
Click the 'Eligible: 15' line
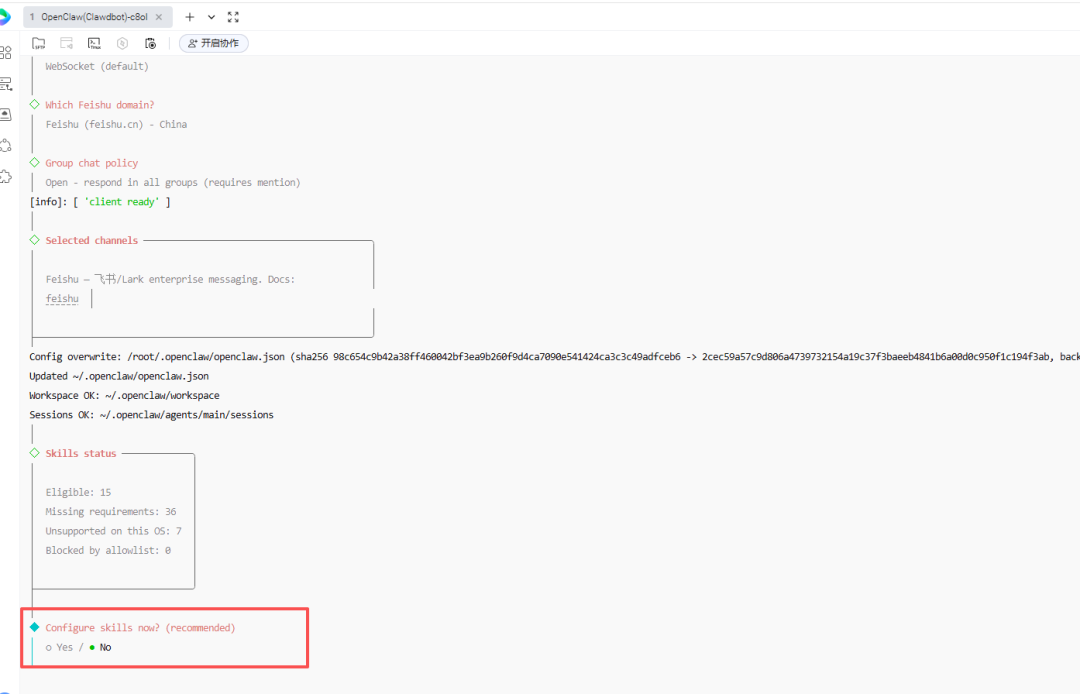[78, 492]
